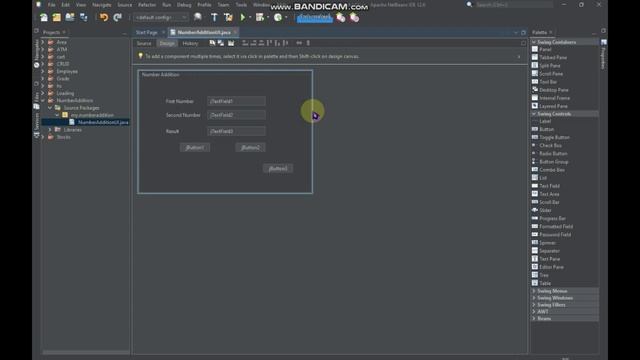The width and height of the screenshot is (640, 360).
Task: Click the New Project toolbar icon
Action: coord(57,18)
